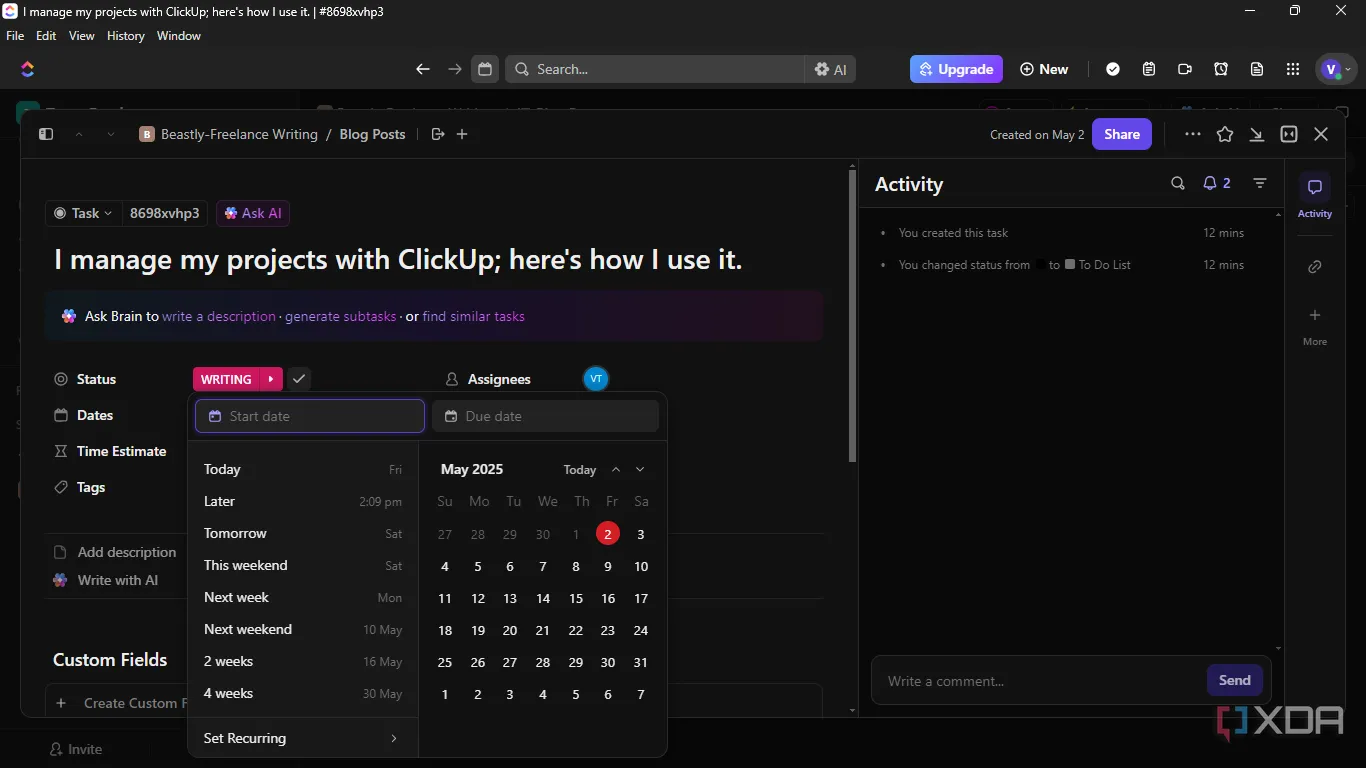Add to another list with plus icon
This screenshot has height=768, width=1366.
tap(462, 134)
